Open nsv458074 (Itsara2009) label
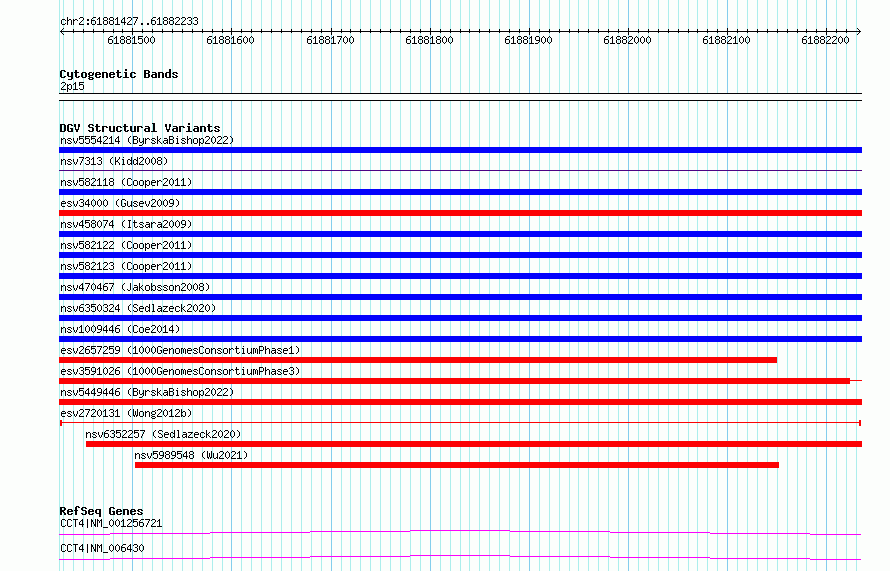The width and height of the screenshot is (890, 571). pos(126,224)
